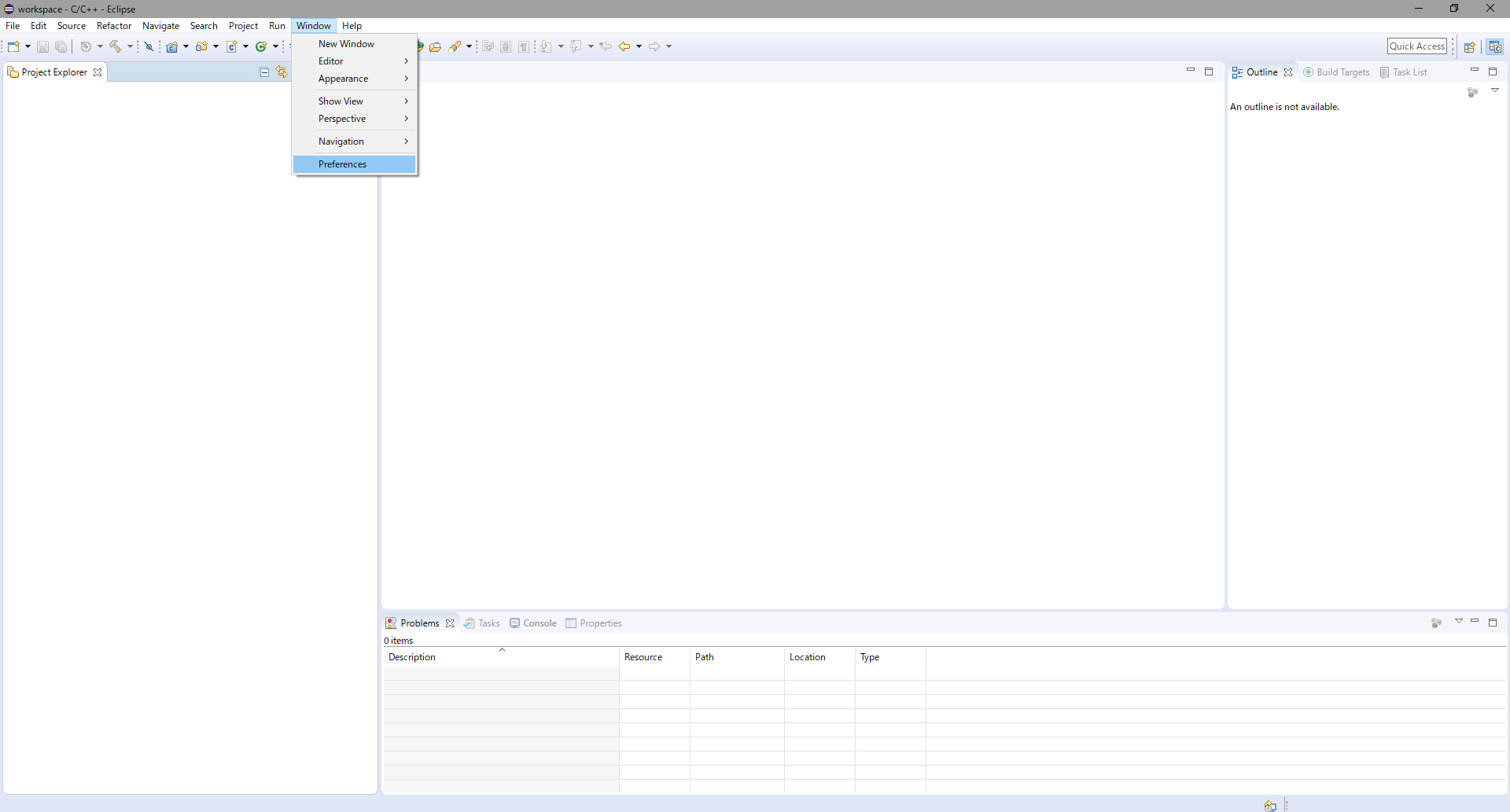Open the Build Targets tab
The height and width of the screenshot is (812, 1510).
pos(1337,72)
